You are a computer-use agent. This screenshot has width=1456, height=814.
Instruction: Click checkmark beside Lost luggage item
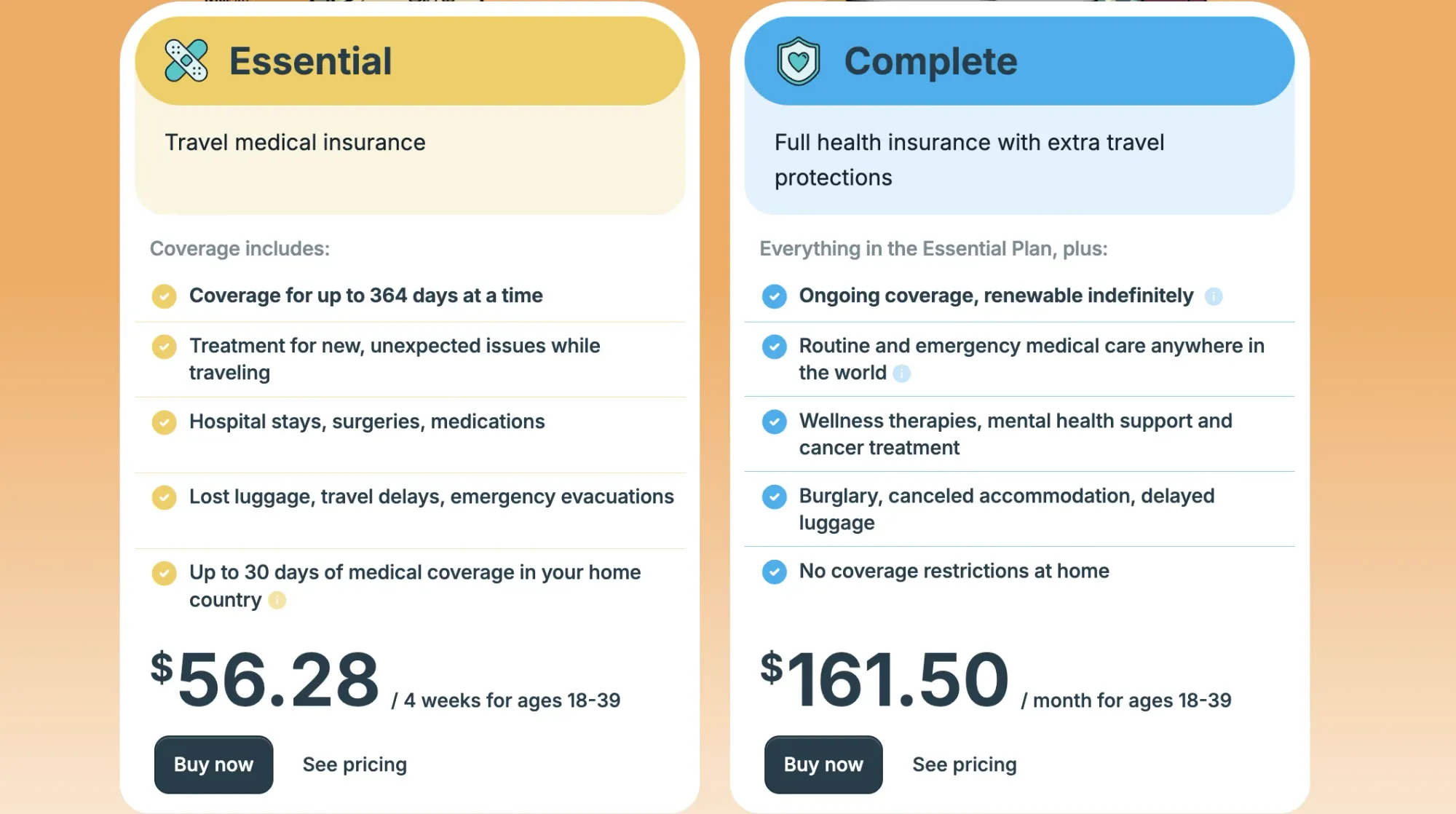(x=164, y=497)
